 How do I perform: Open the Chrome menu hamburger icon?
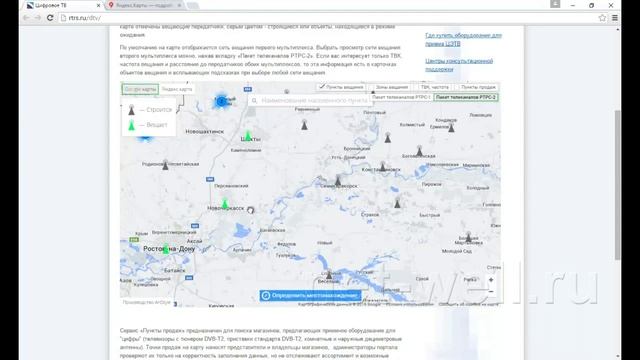[x=615, y=18]
